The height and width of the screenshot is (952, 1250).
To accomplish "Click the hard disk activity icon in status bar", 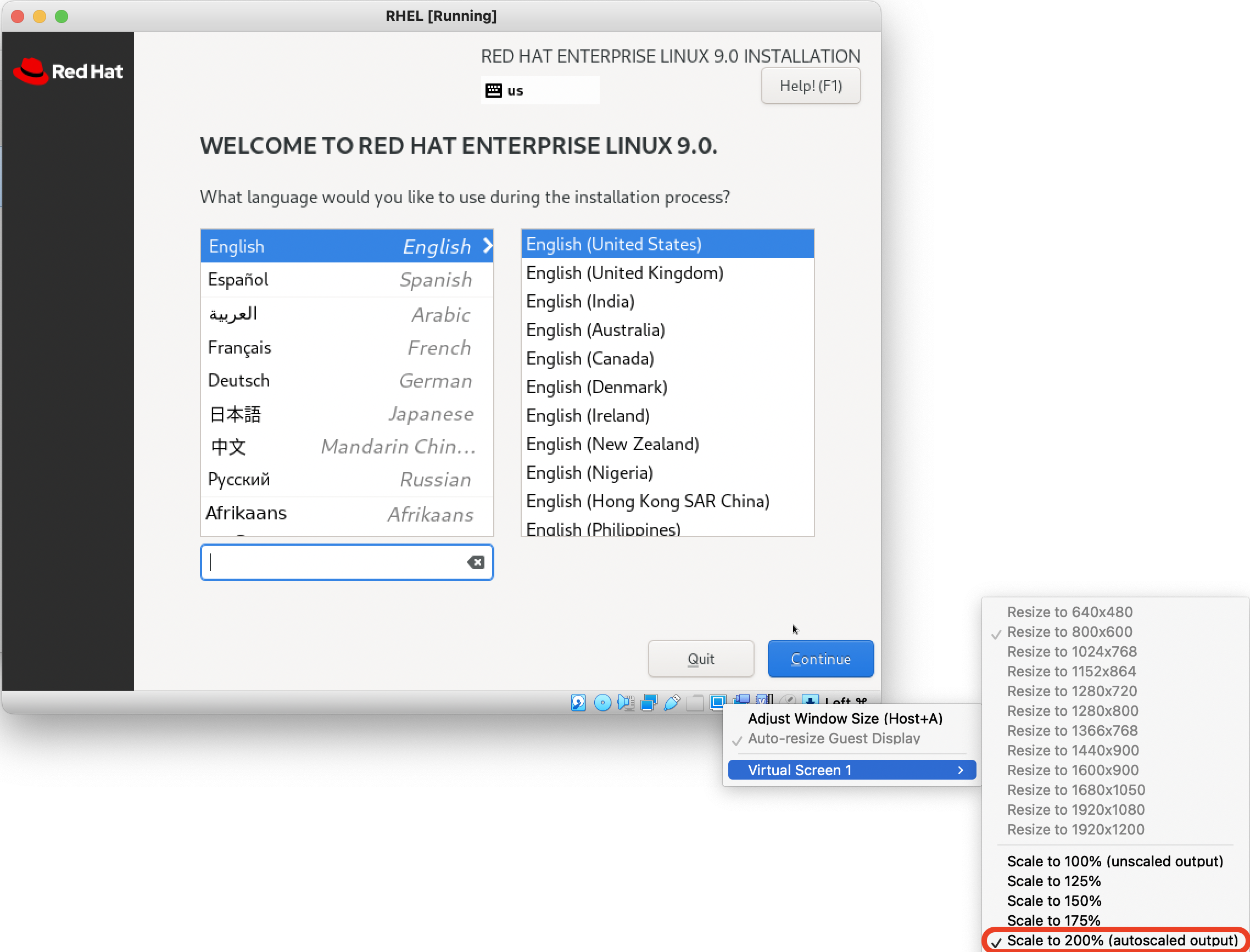I will tap(578, 703).
